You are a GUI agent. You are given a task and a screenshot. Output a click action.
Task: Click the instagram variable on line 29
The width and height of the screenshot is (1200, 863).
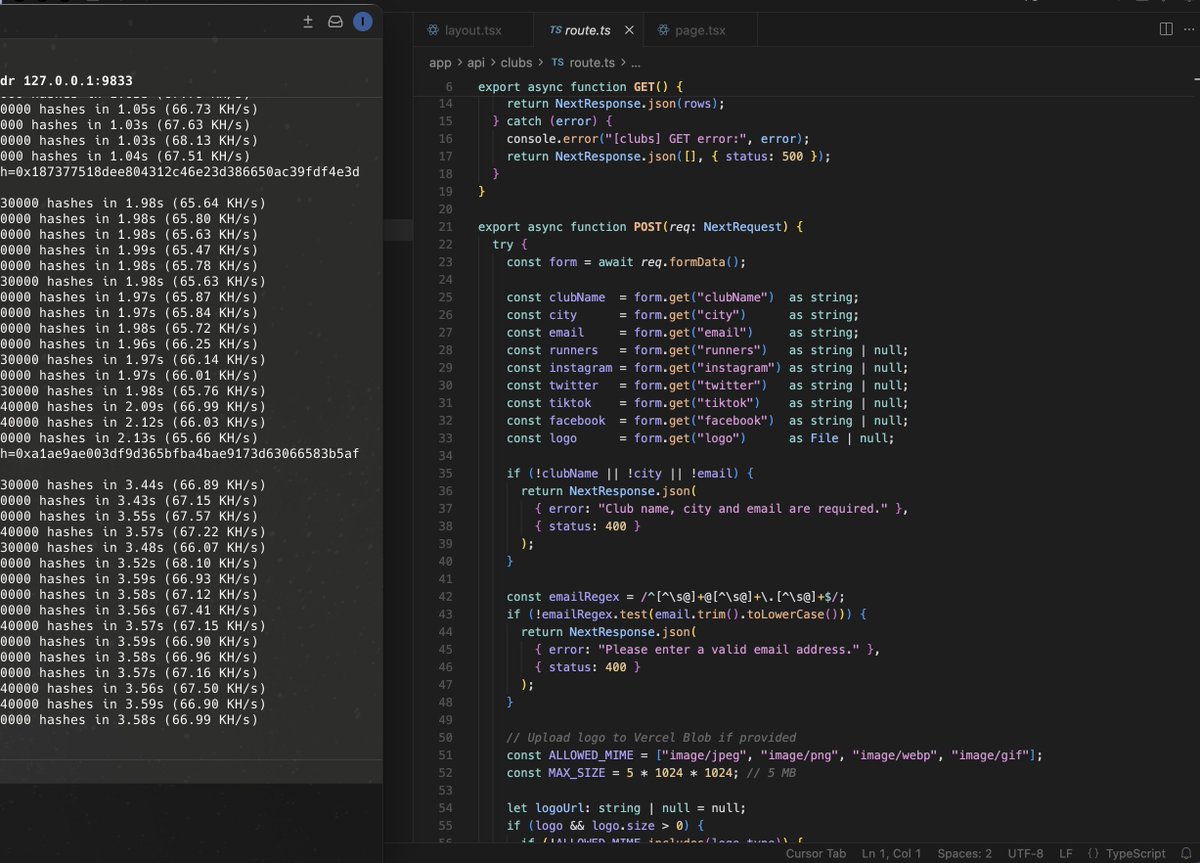click(x=580, y=368)
